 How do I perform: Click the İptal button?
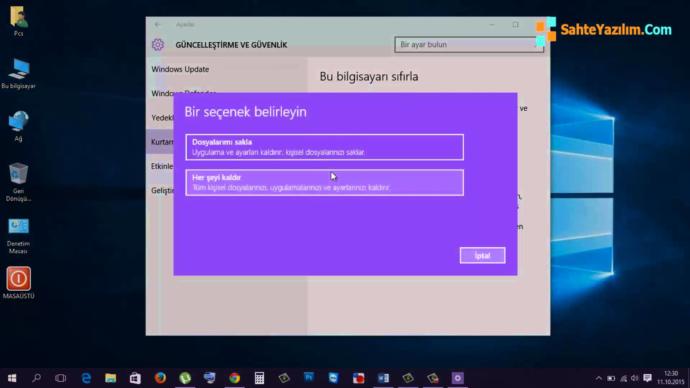tap(482, 255)
